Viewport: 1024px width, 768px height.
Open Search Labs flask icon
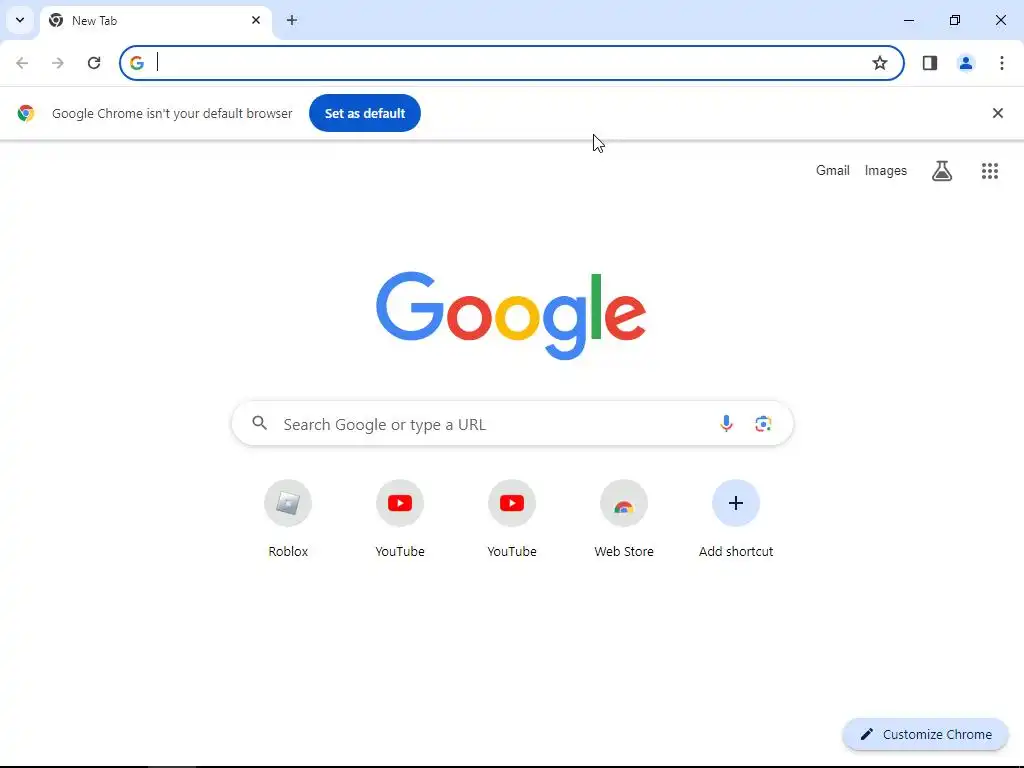(x=942, y=171)
